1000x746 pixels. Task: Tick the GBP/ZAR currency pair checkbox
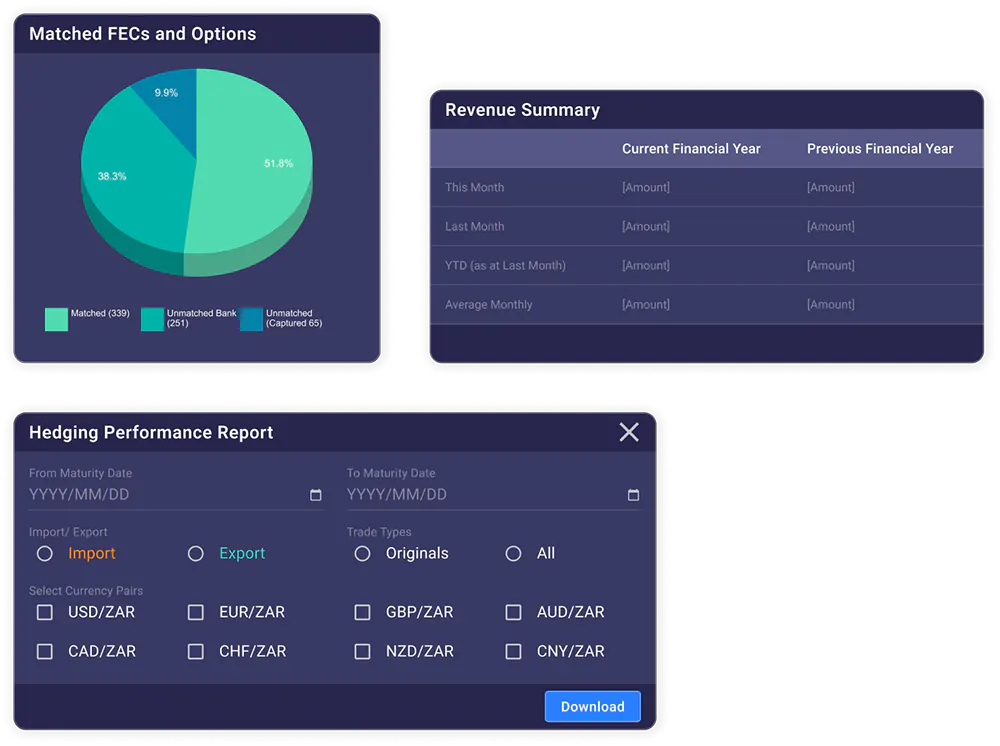pyautogui.click(x=363, y=612)
